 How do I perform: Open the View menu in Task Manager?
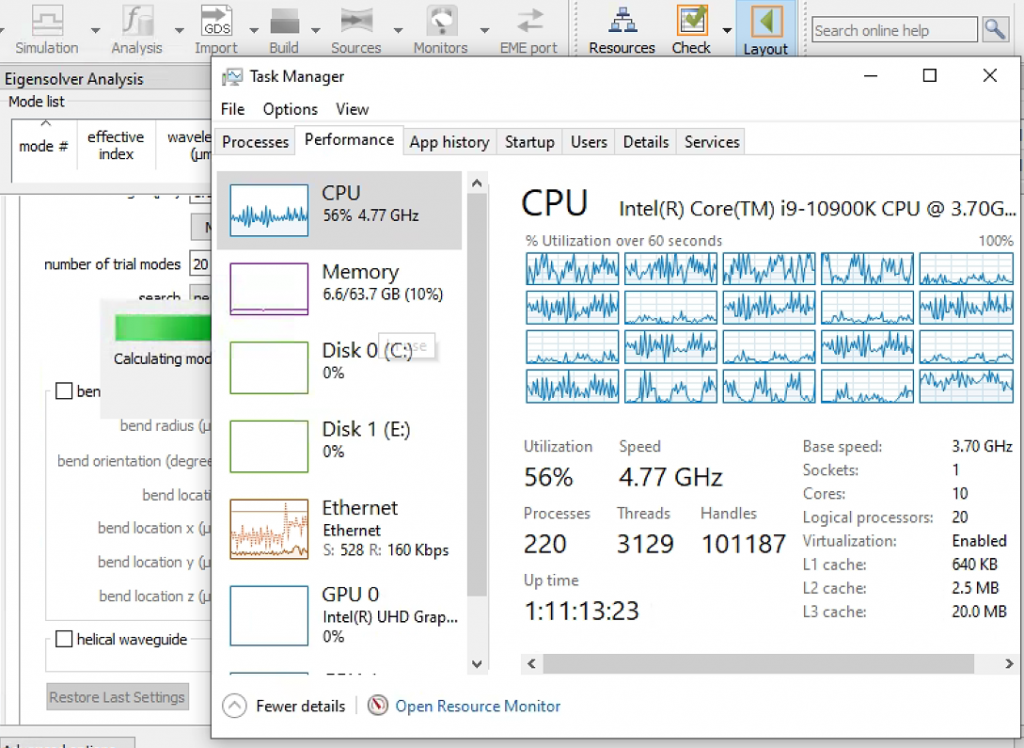point(352,109)
